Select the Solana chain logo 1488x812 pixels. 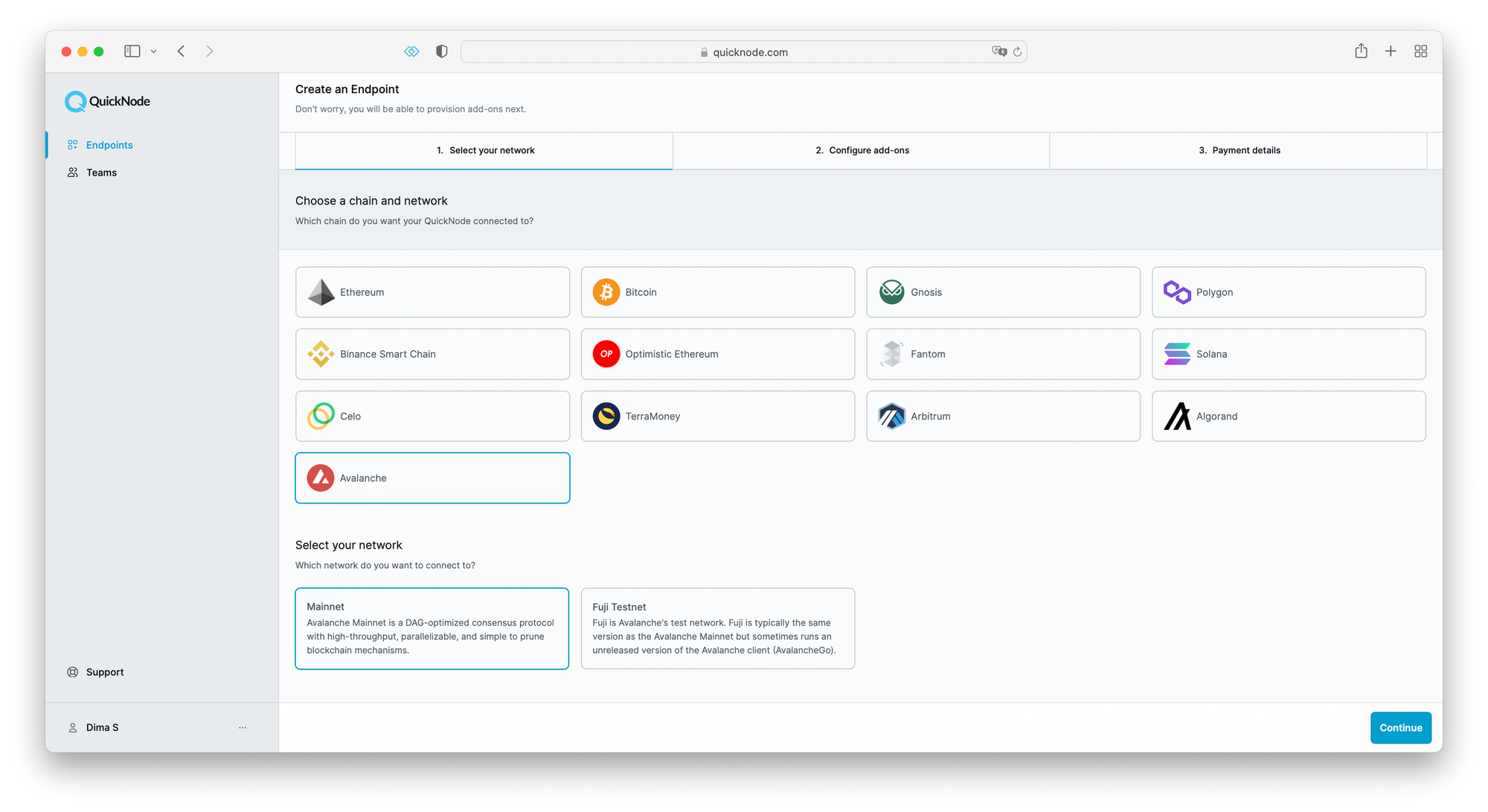[x=1177, y=354]
